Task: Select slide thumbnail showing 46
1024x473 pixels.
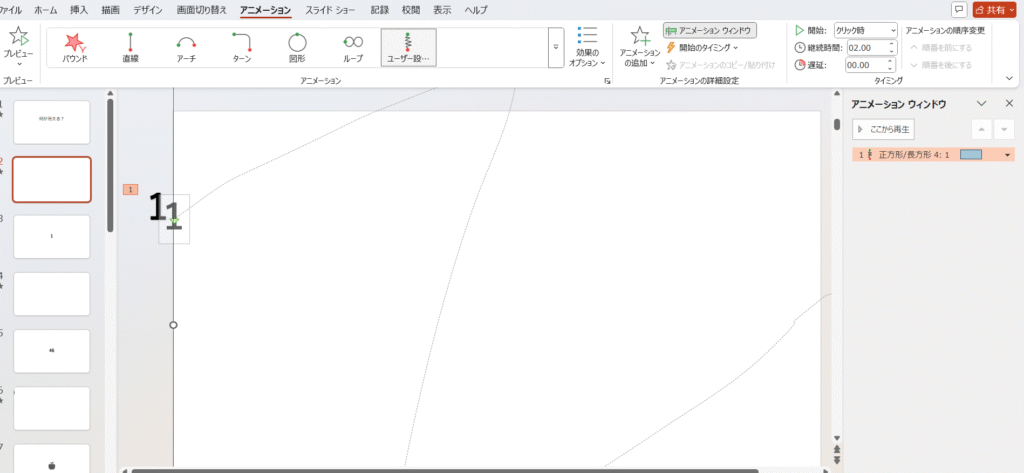Action: pos(51,351)
